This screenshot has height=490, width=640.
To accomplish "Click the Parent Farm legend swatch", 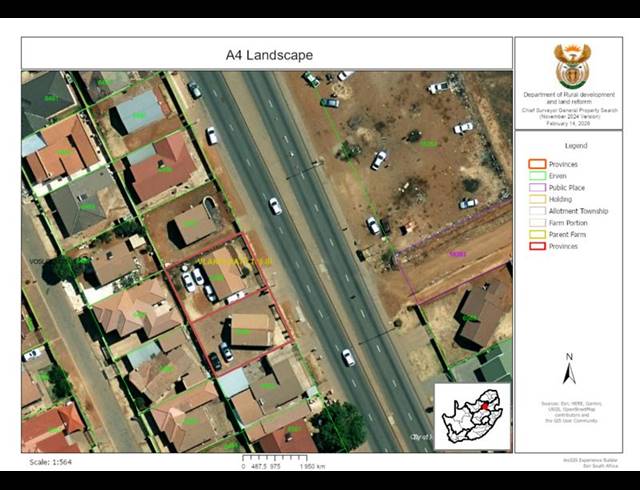I will [537, 235].
